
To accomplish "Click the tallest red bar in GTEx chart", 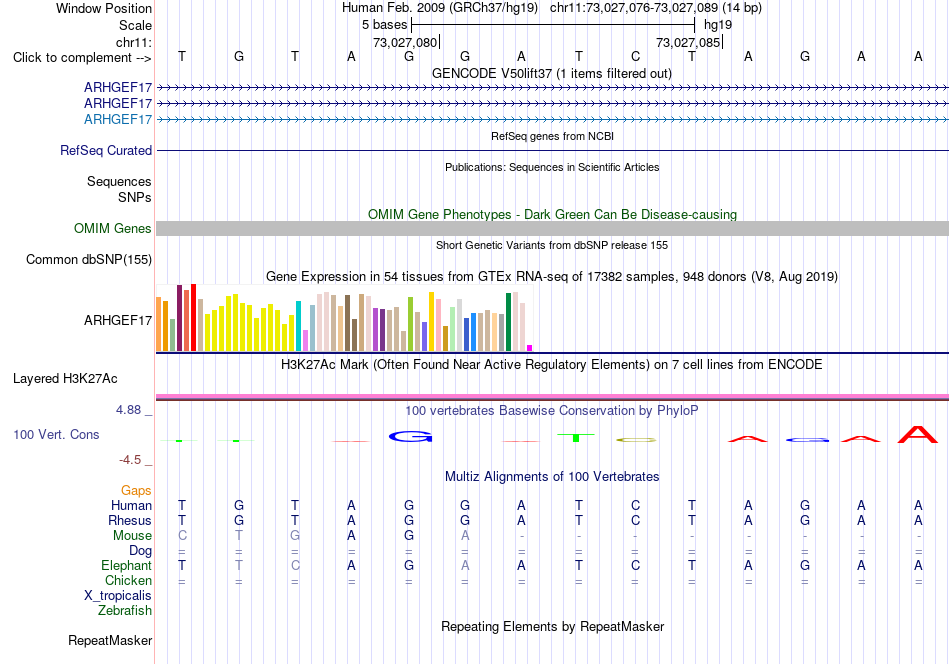I will click(193, 317).
